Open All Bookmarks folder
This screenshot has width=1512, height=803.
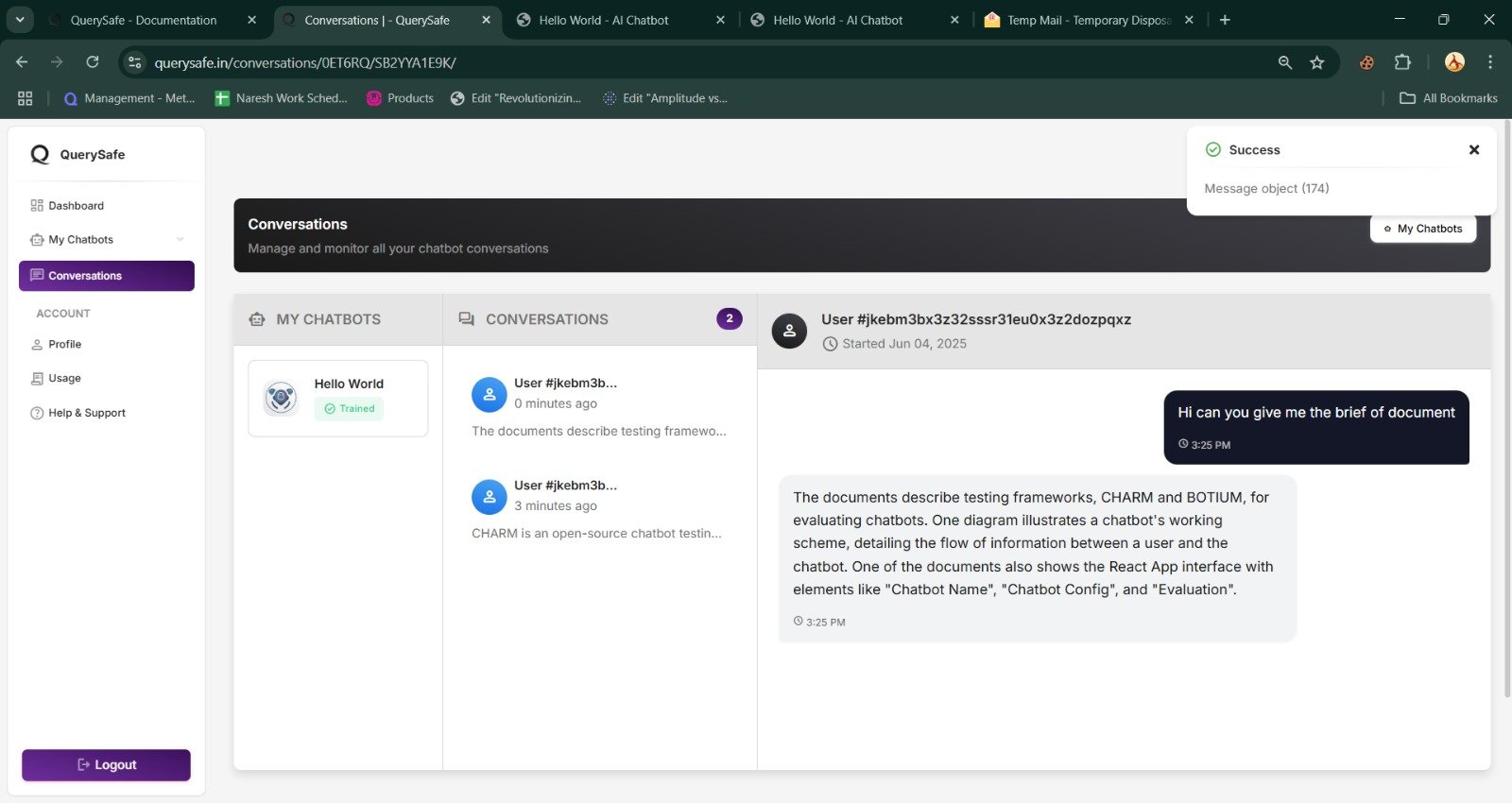coord(1448,98)
